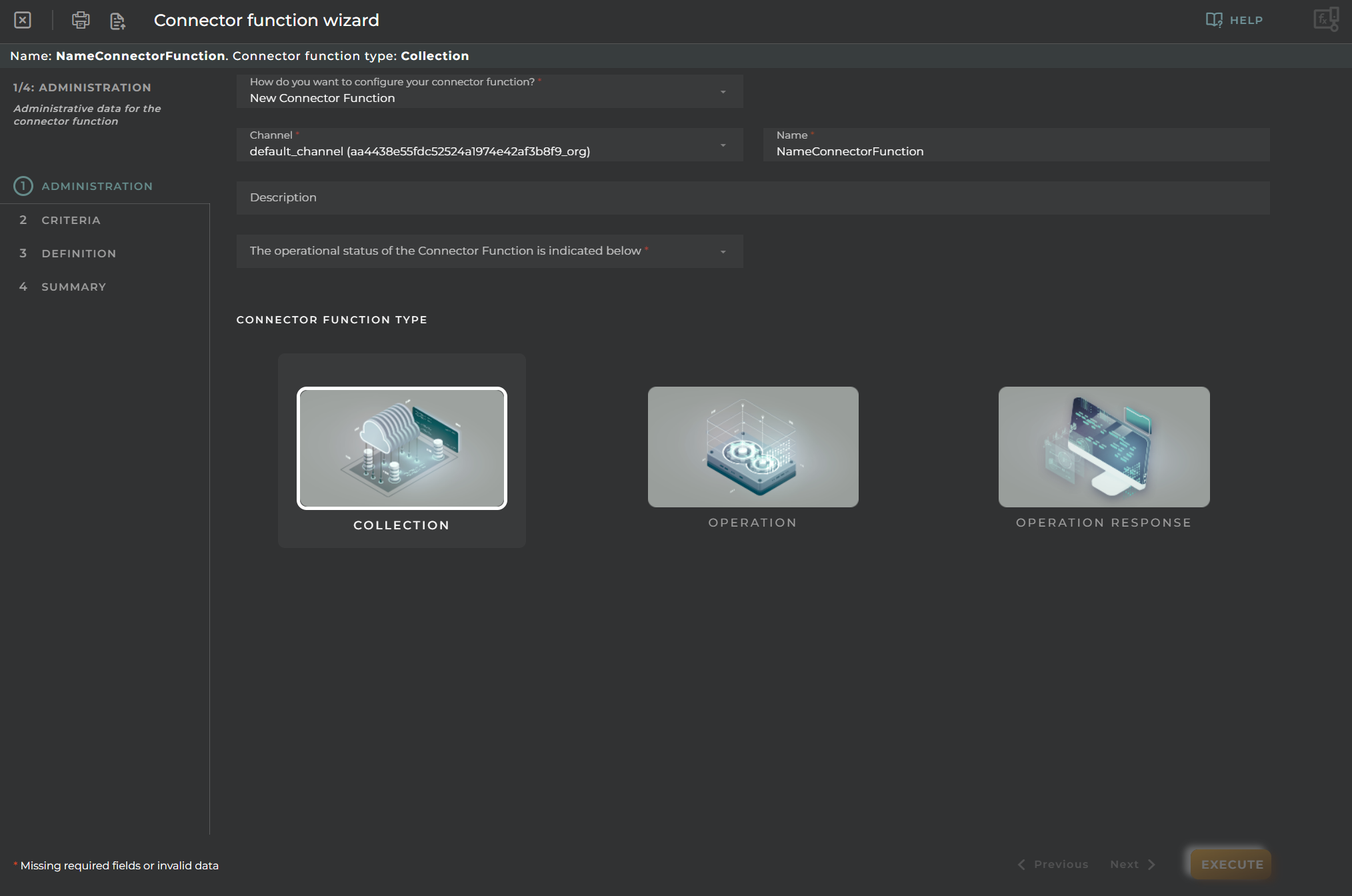The height and width of the screenshot is (896, 1352).
Task: Click the operational status dropdown arrow
Action: pyautogui.click(x=723, y=252)
